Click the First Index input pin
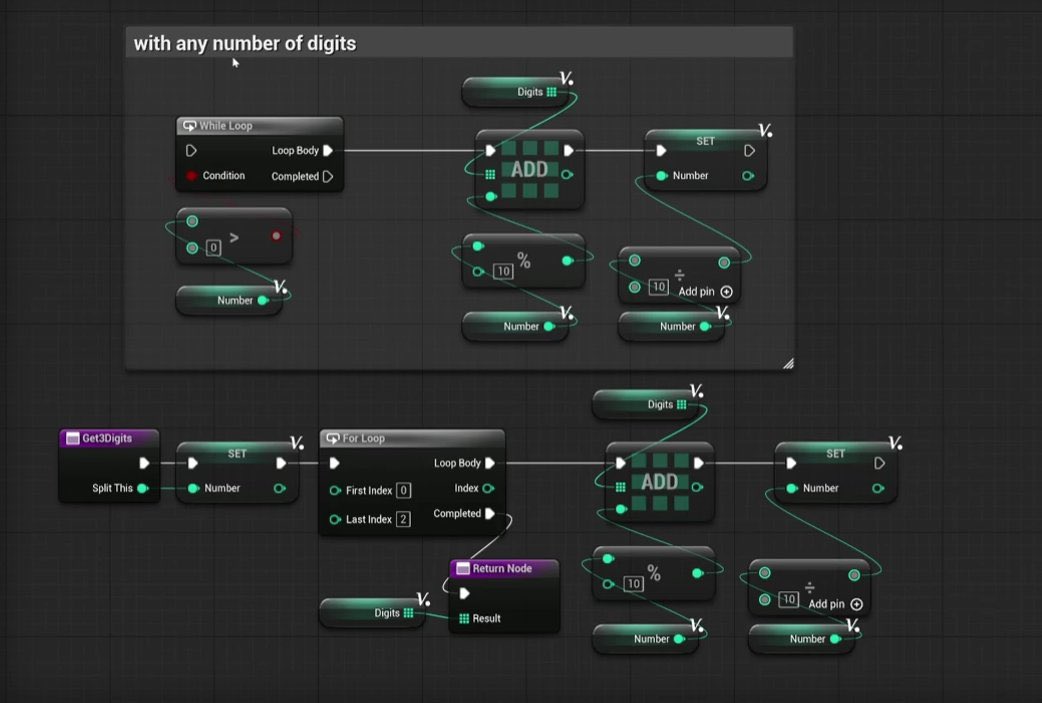The height and width of the screenshot is (703, 1042). tap(335, 490)
